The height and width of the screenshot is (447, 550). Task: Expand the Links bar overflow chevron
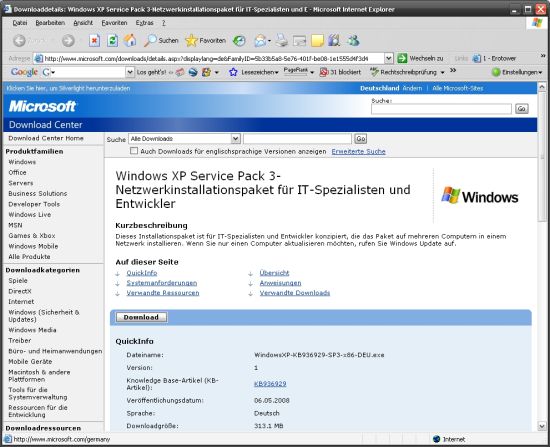click(x=543, y=56)
